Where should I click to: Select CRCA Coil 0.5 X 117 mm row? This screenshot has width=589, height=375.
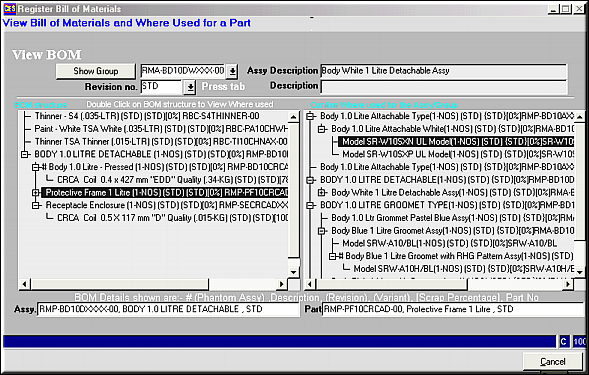coord(172,218)
